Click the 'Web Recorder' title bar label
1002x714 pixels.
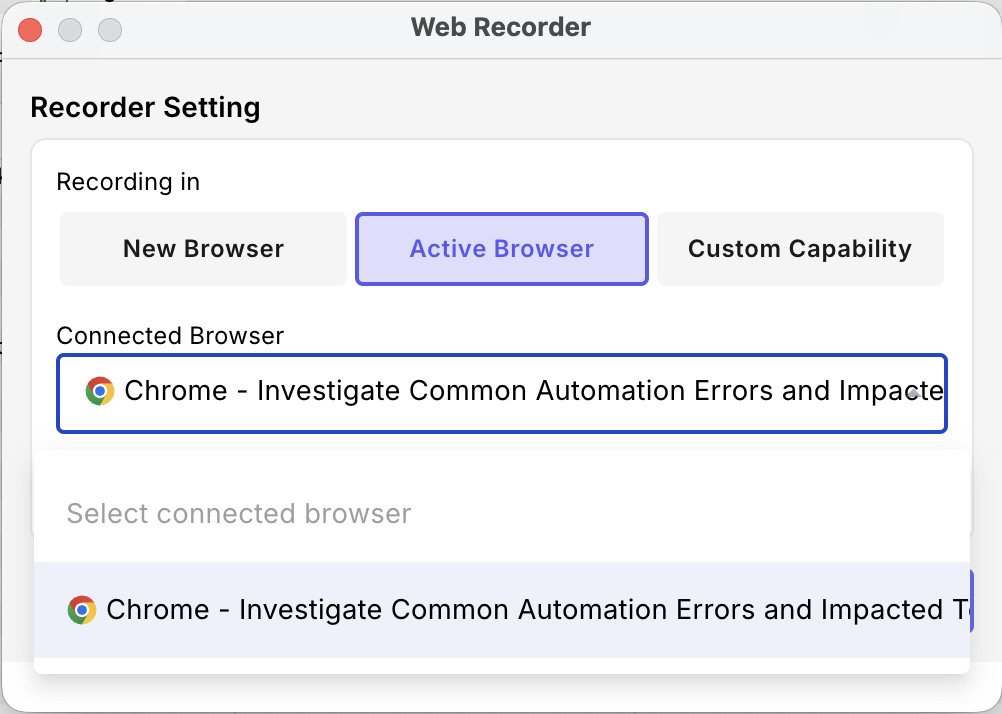(501, 27)
